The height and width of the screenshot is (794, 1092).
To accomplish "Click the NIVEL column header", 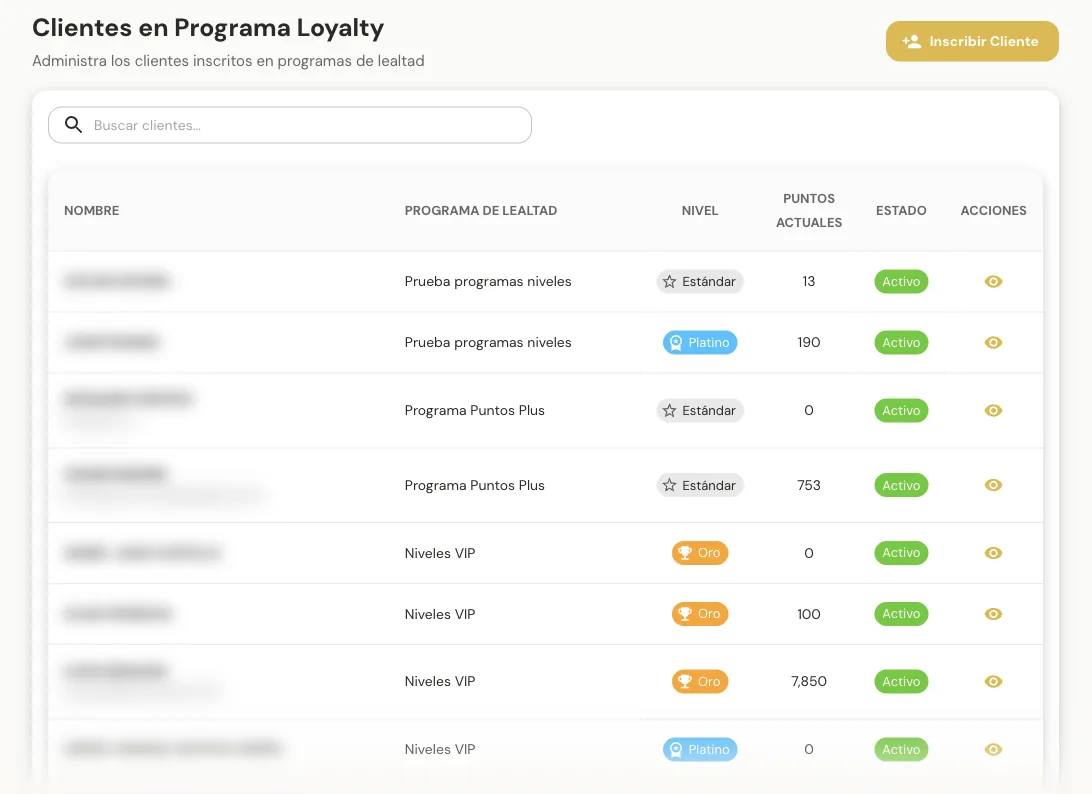I will (x=700, y=210).
